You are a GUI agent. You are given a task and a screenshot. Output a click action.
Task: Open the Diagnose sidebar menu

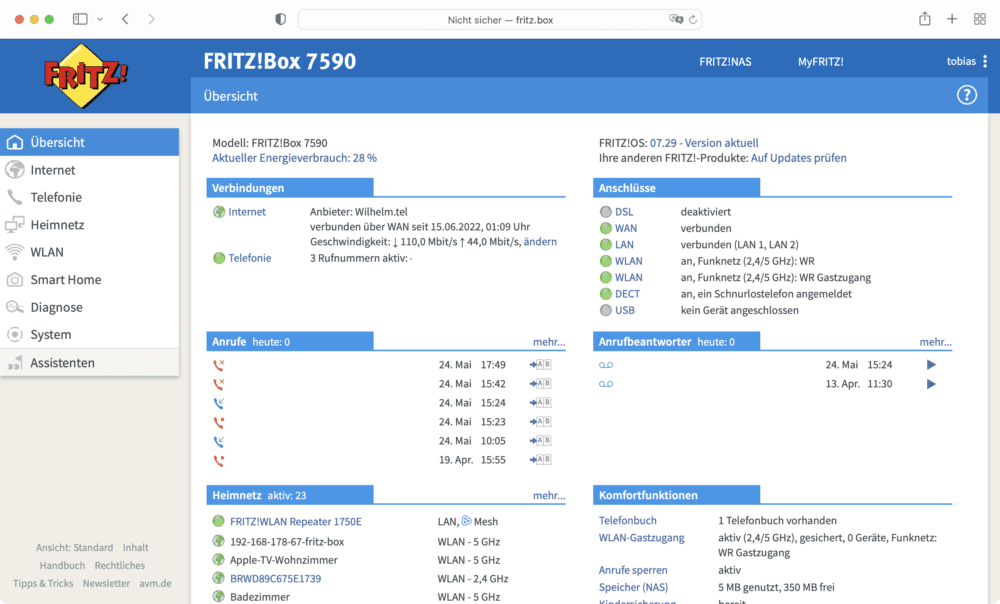(x=89, y=307)
